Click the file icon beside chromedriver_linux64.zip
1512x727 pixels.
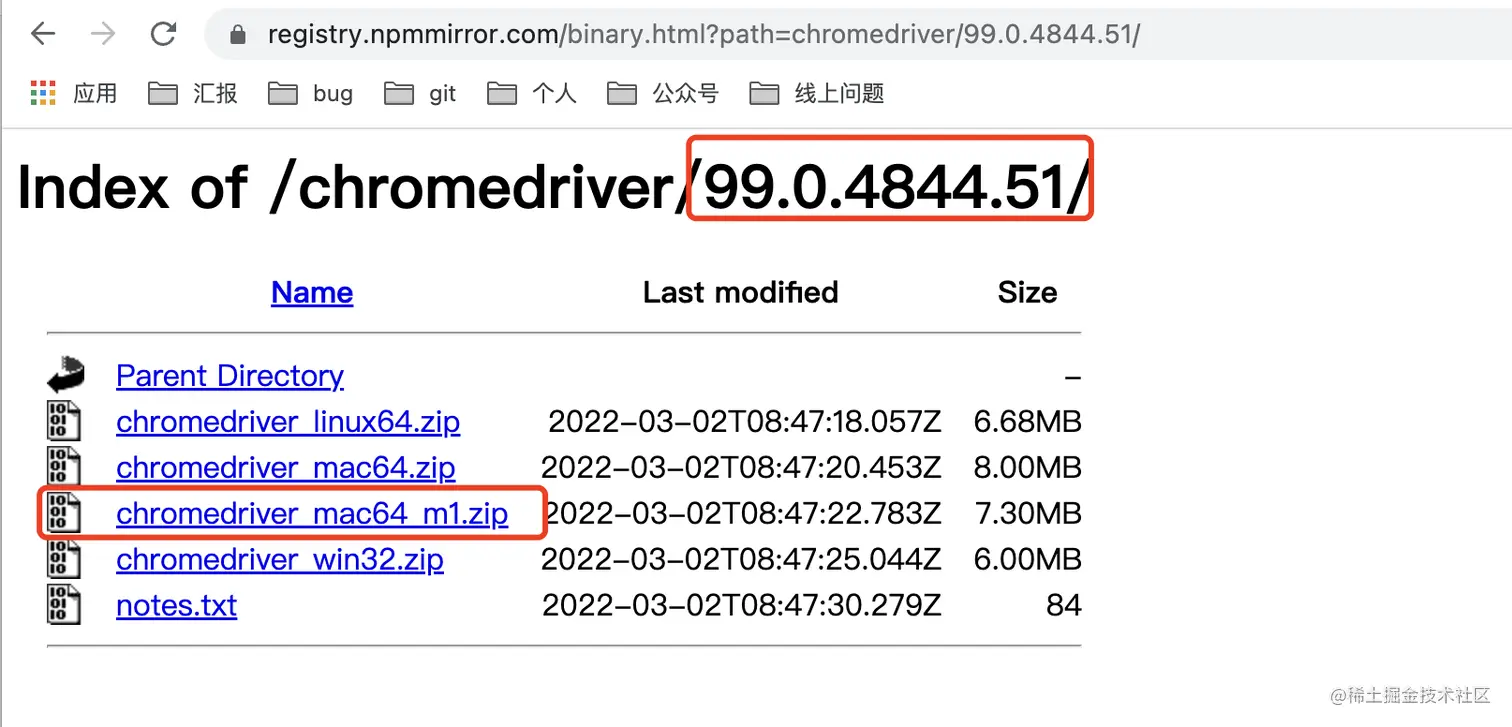[x=64, y=421]
